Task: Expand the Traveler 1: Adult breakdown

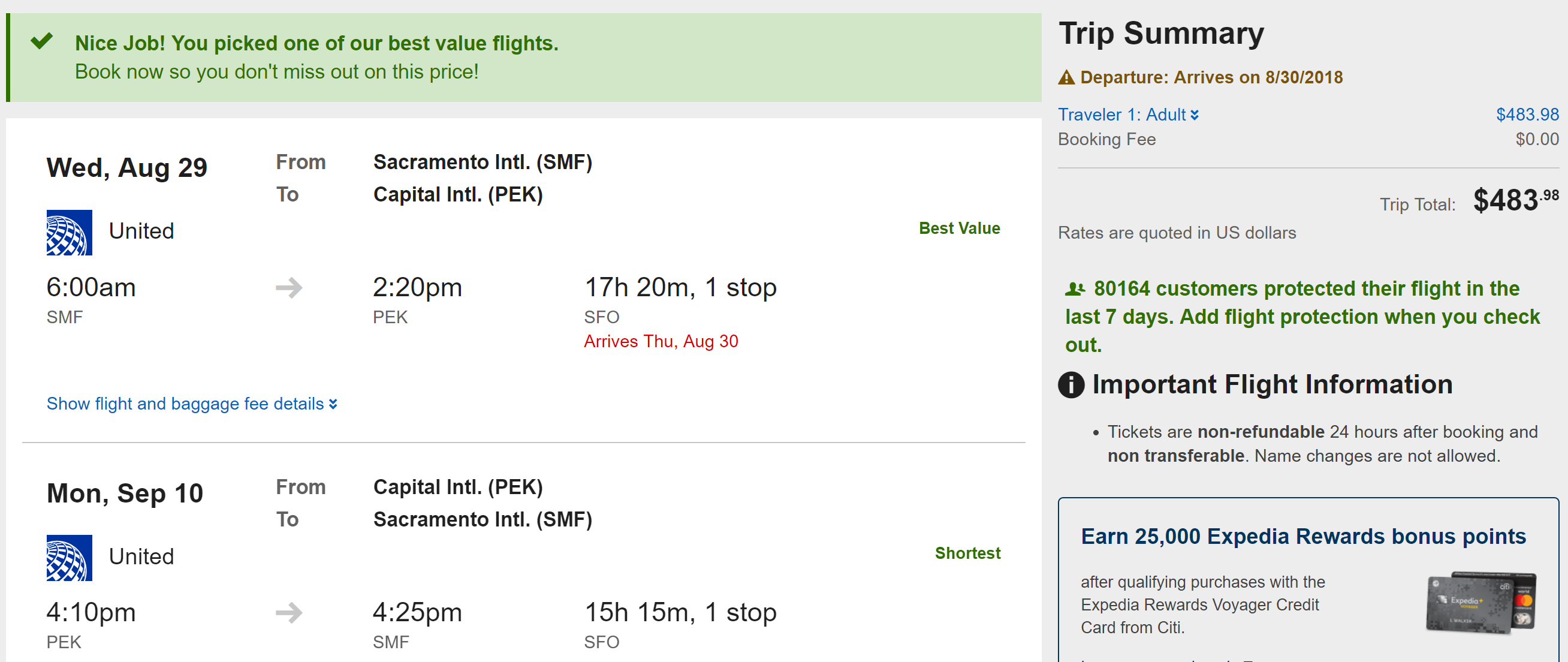Action: click(1128, 115)
